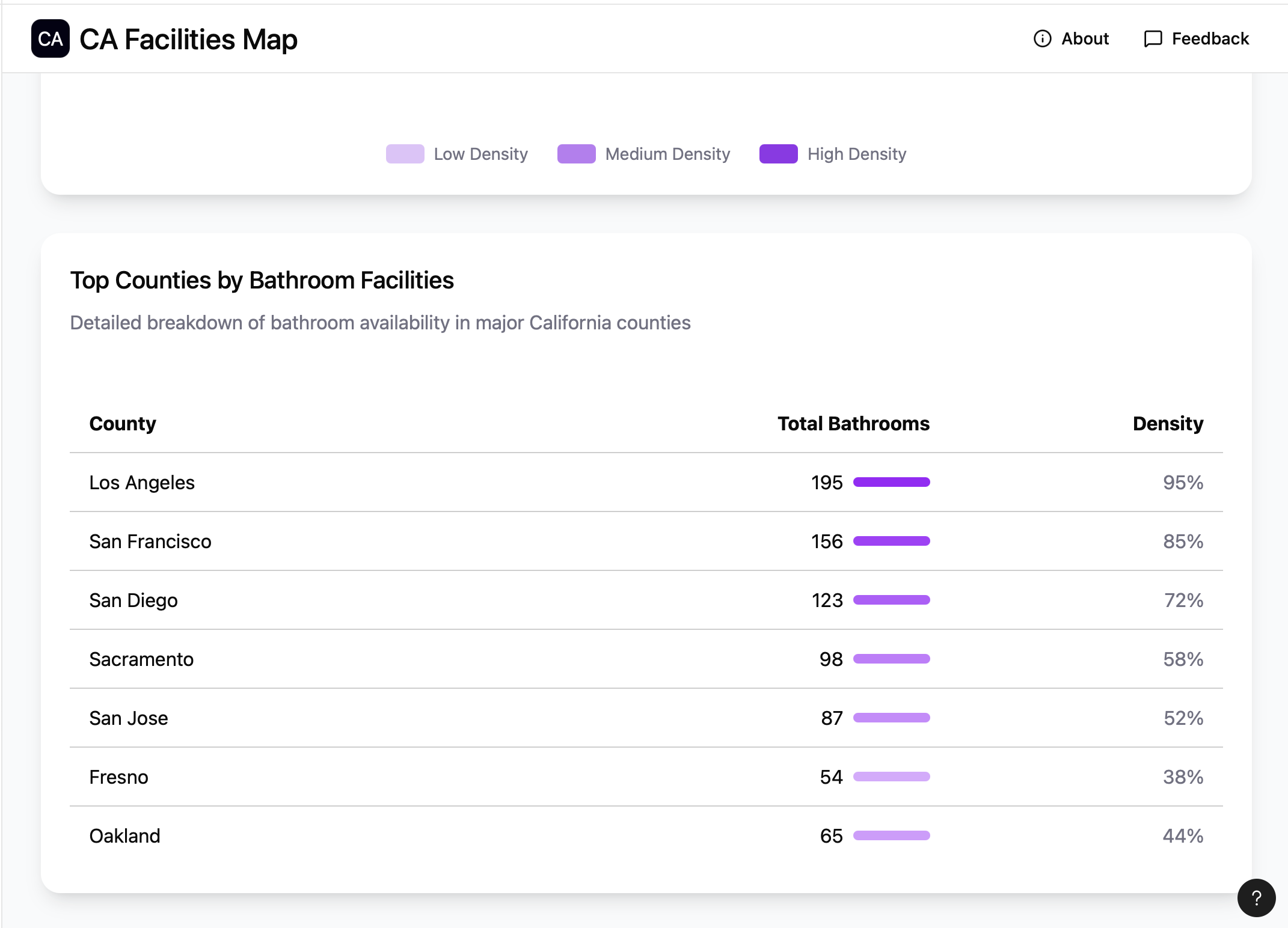Image resolution: width=1288 pixels, height=928 pixels.
Task: Click the Oakland bathrooms progress bar
Action: point(891,835)
